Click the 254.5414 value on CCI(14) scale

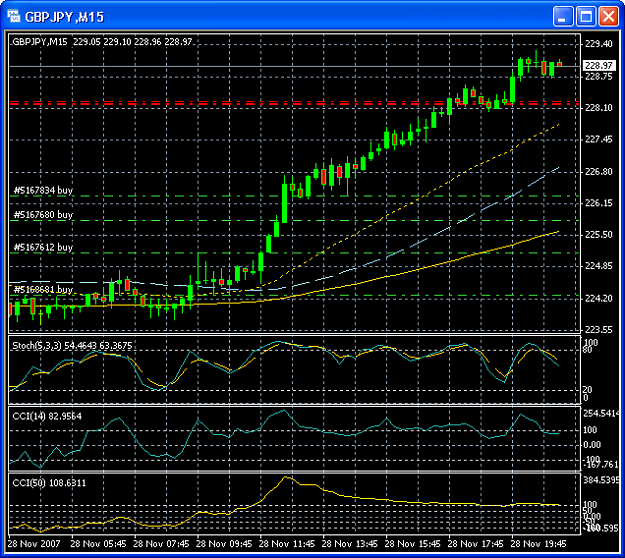602,414
